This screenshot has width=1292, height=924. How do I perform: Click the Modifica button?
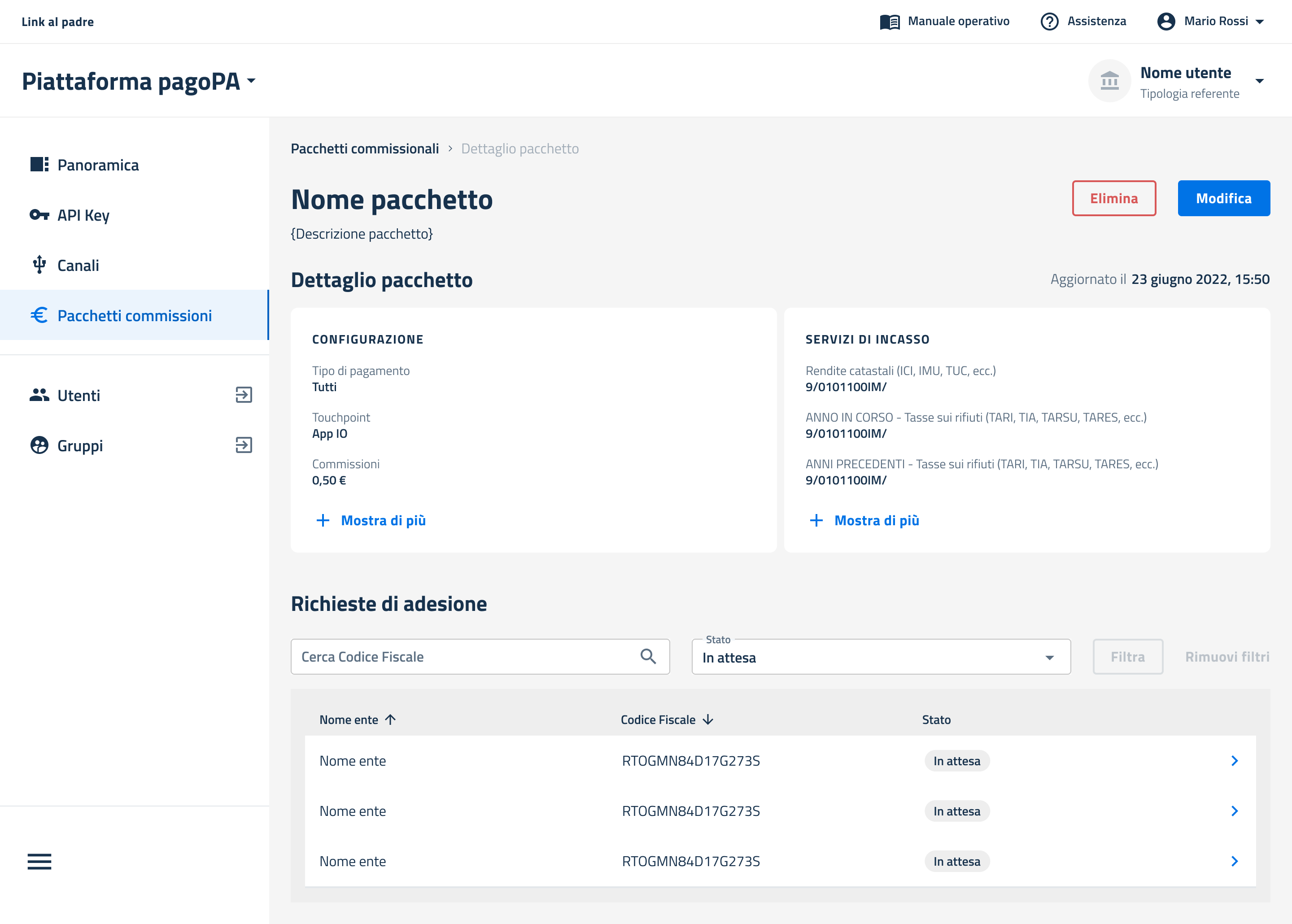1223,198
